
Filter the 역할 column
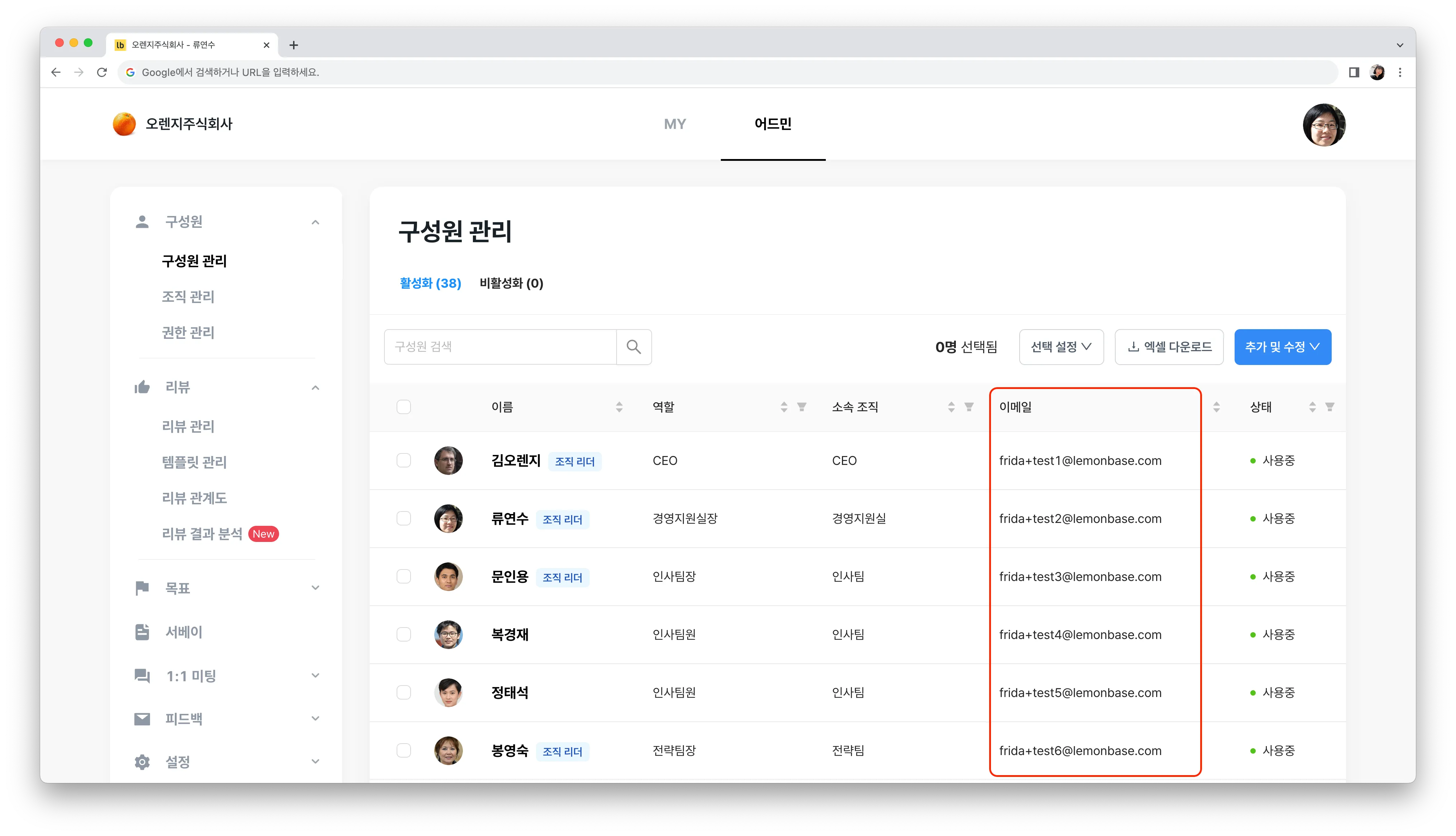(802, 407)
